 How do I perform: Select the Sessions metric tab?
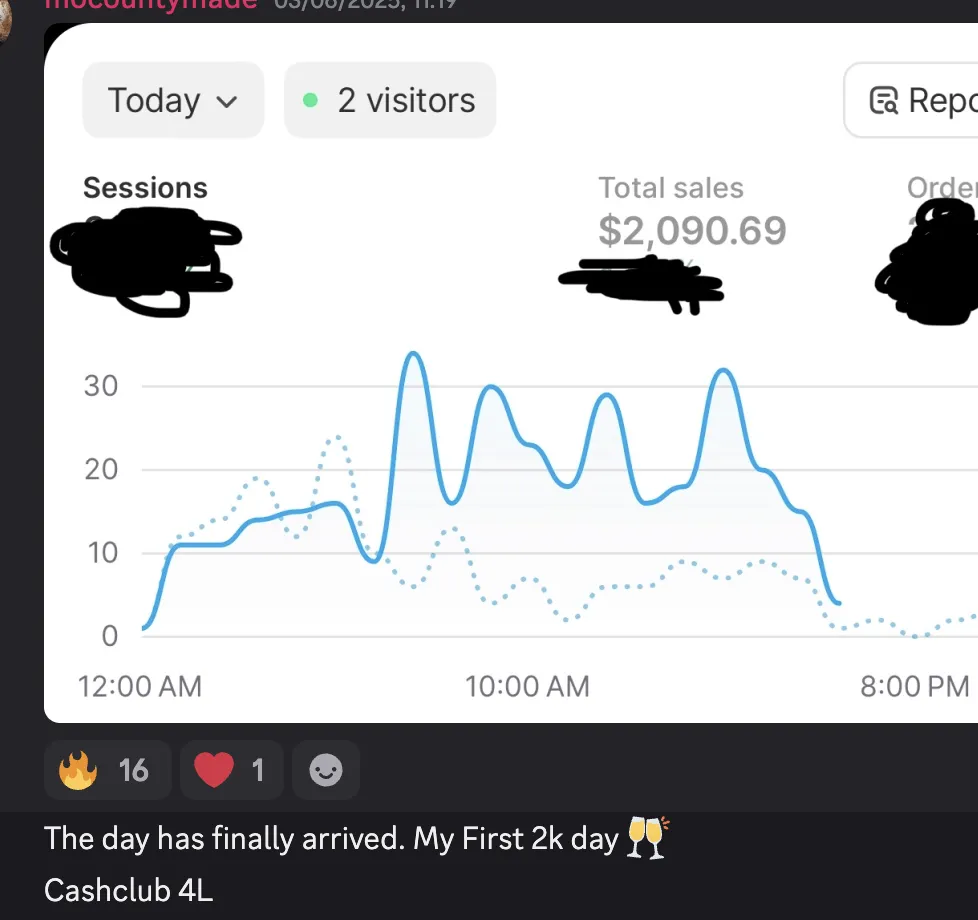coord(145,188)
